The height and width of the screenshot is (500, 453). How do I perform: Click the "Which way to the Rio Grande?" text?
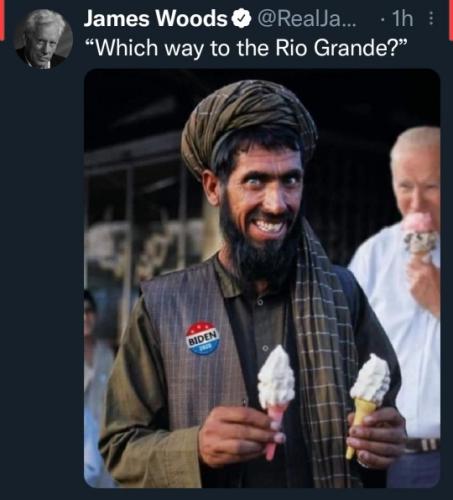point(246,48)
